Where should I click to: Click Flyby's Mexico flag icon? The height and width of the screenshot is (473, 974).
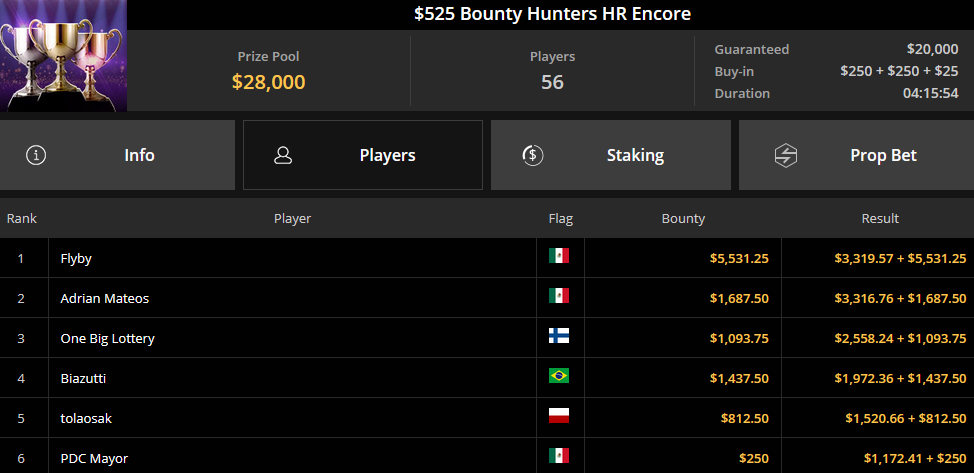click(559, 255)
